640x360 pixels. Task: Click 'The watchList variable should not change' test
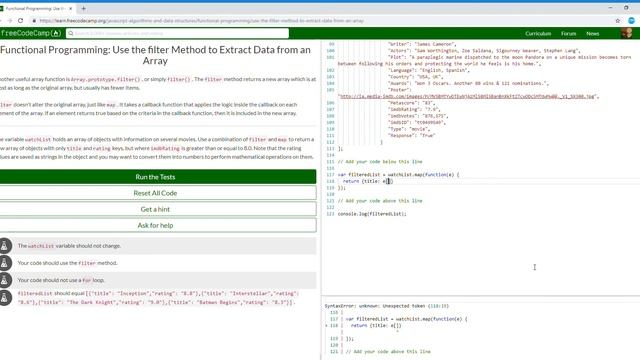[x=69, y=246]
